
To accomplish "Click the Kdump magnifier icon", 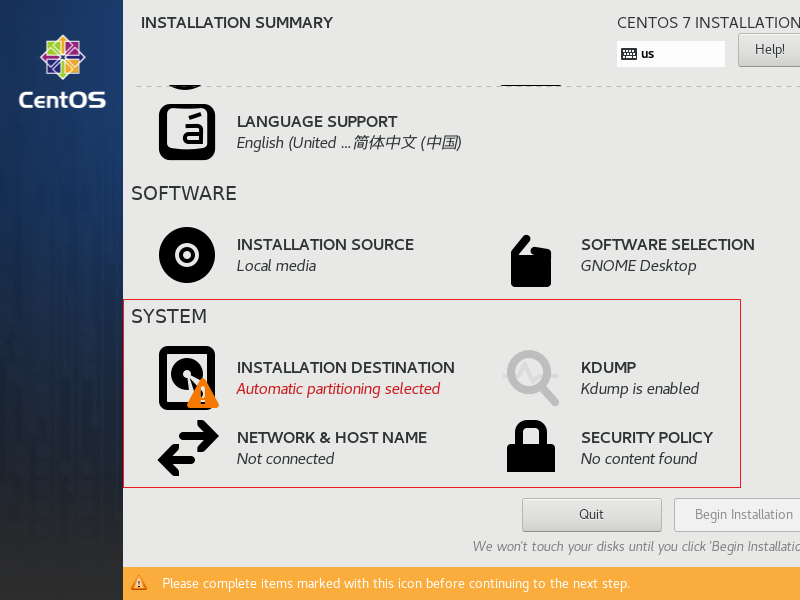I will pyautogui.click(x=531, y=378).
